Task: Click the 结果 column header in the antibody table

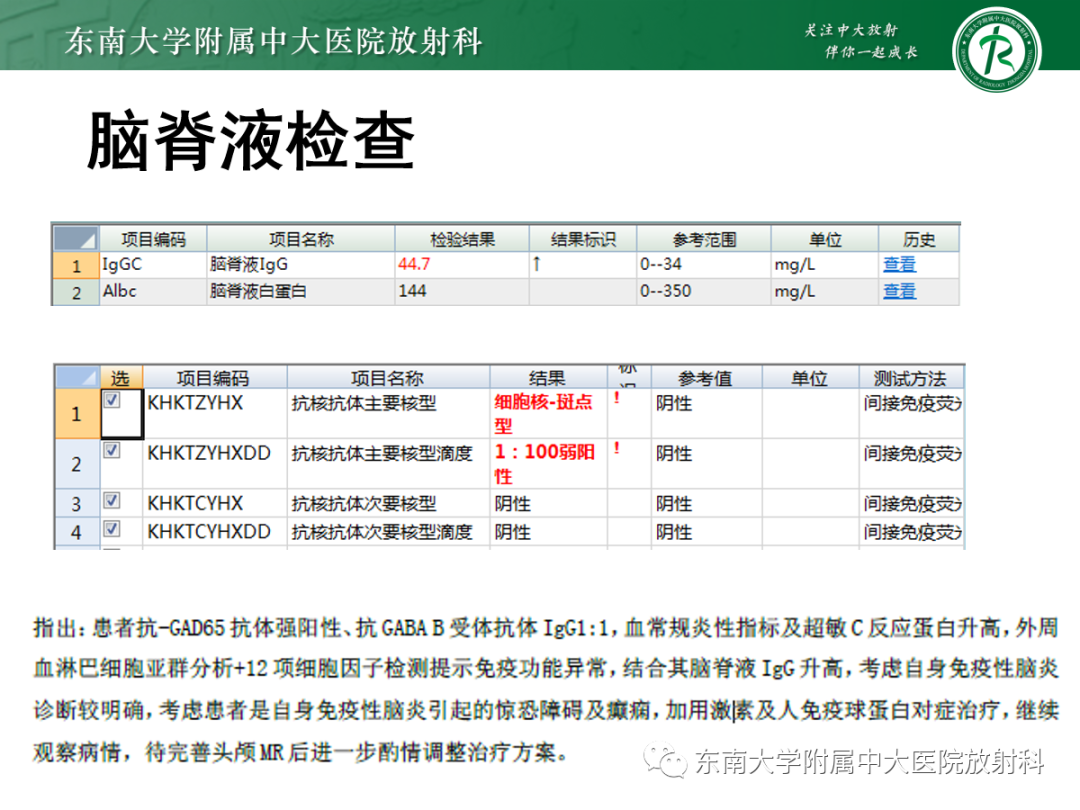Action: (x=548, y=378)
